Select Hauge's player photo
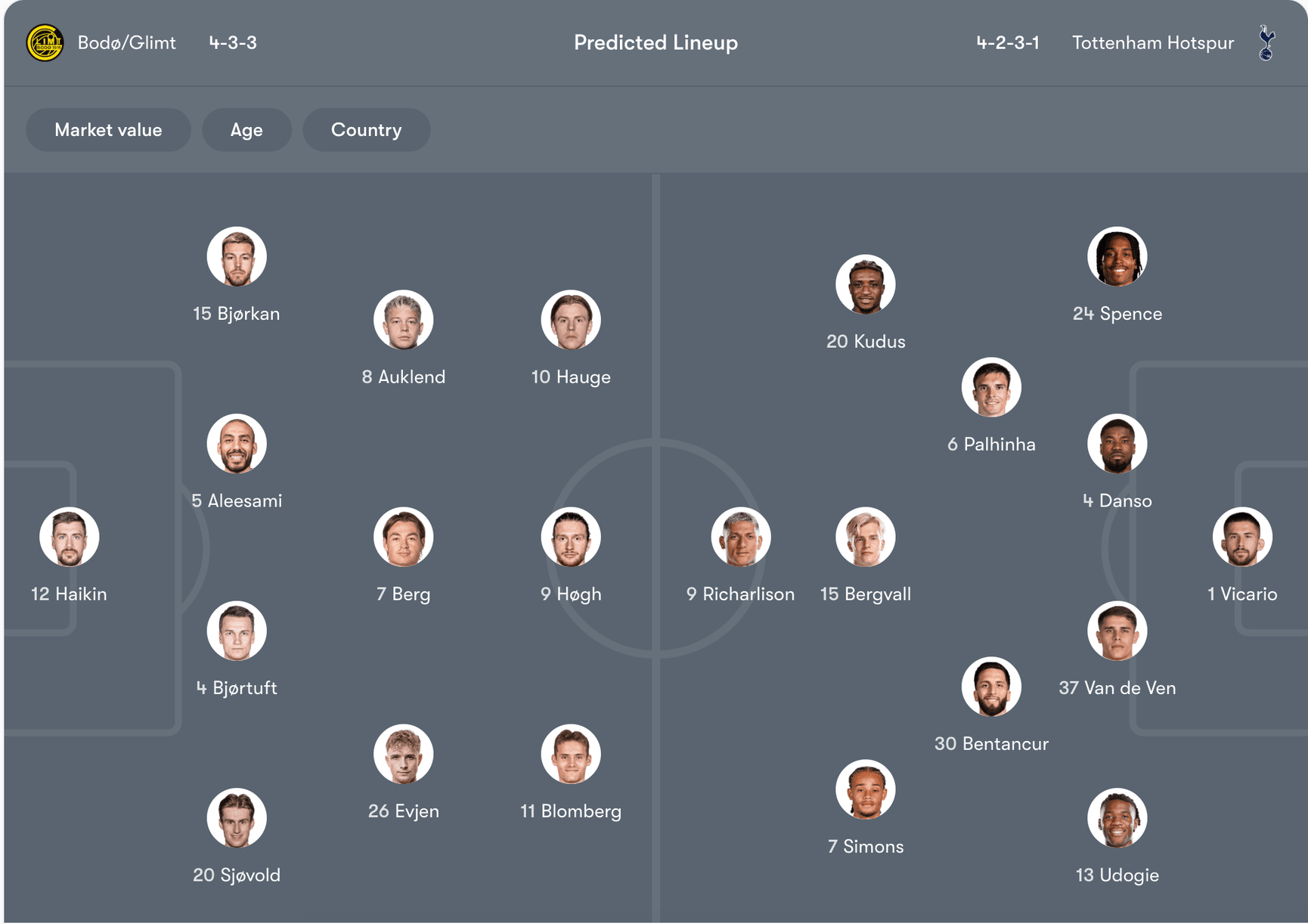This screenshot has height=924, width=1308. click(x=571, y=320)
